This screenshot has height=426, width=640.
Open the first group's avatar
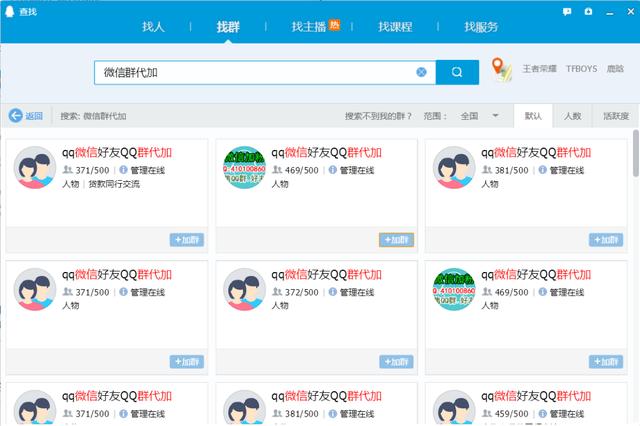click(x=35, y=167)
